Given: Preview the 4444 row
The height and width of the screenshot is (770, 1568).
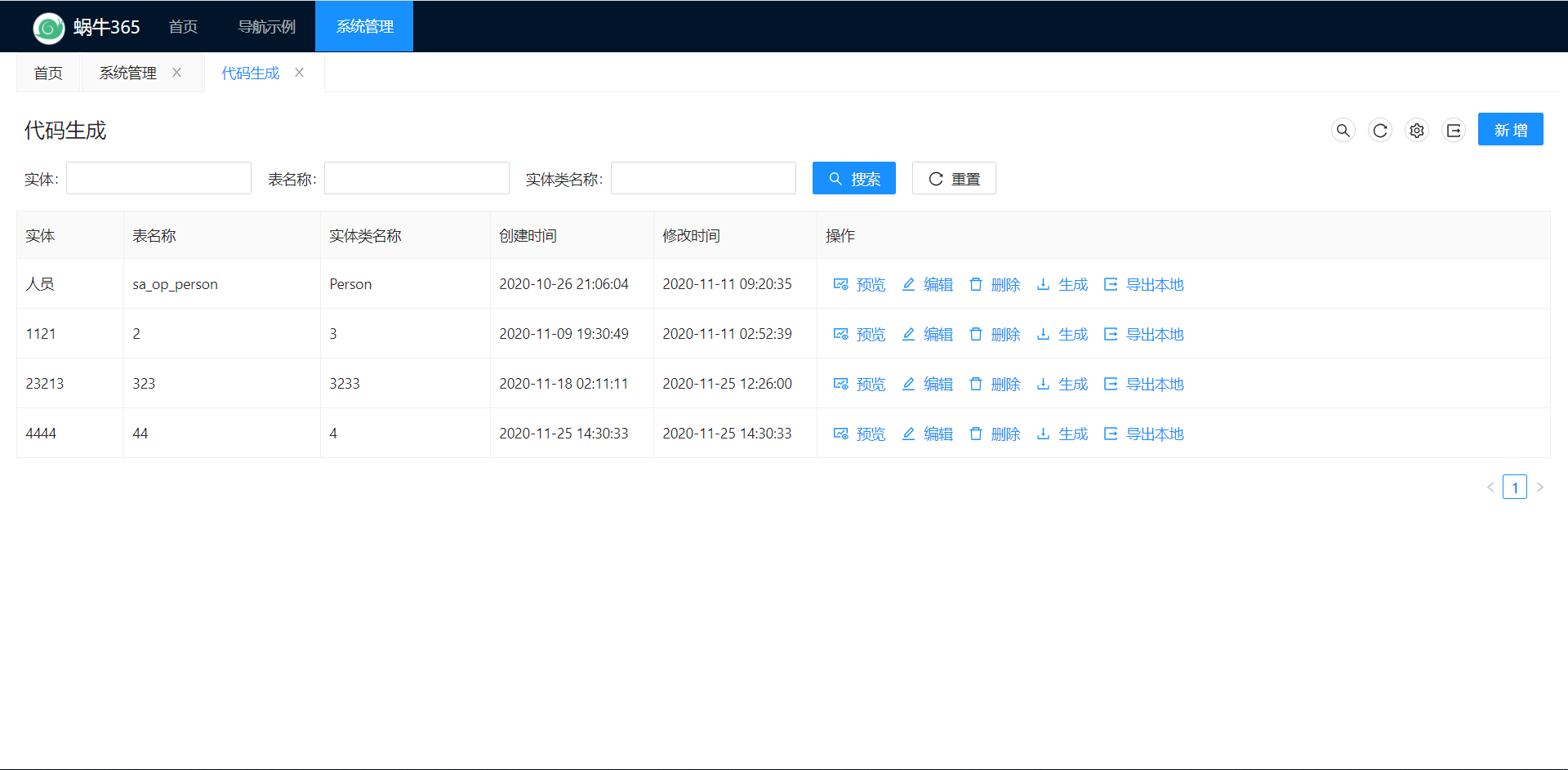Looking at the screenshot, I should click(859, 434).
